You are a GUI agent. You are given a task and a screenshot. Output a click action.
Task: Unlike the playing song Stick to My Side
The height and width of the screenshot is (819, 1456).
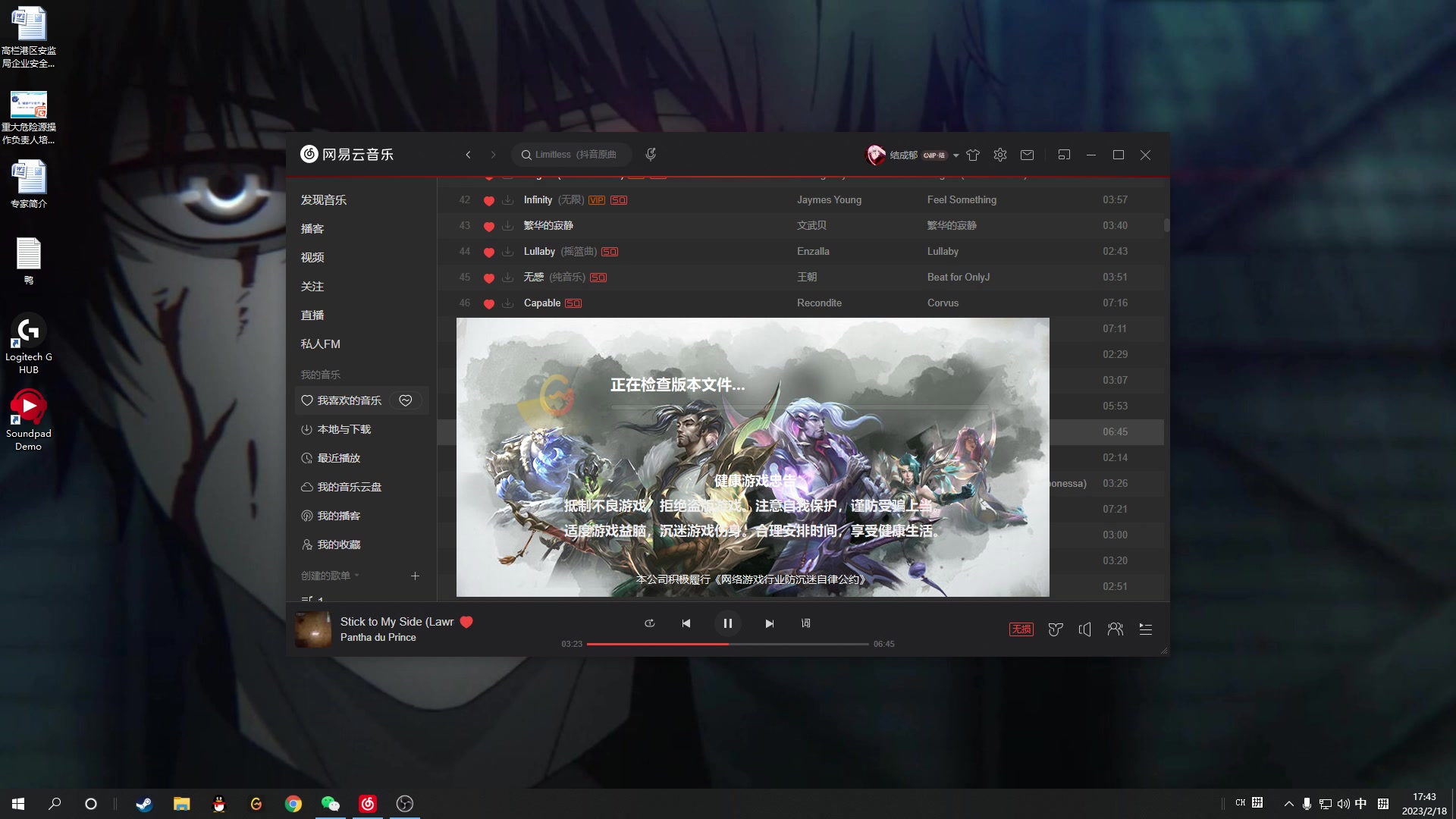tap(466, 622)
